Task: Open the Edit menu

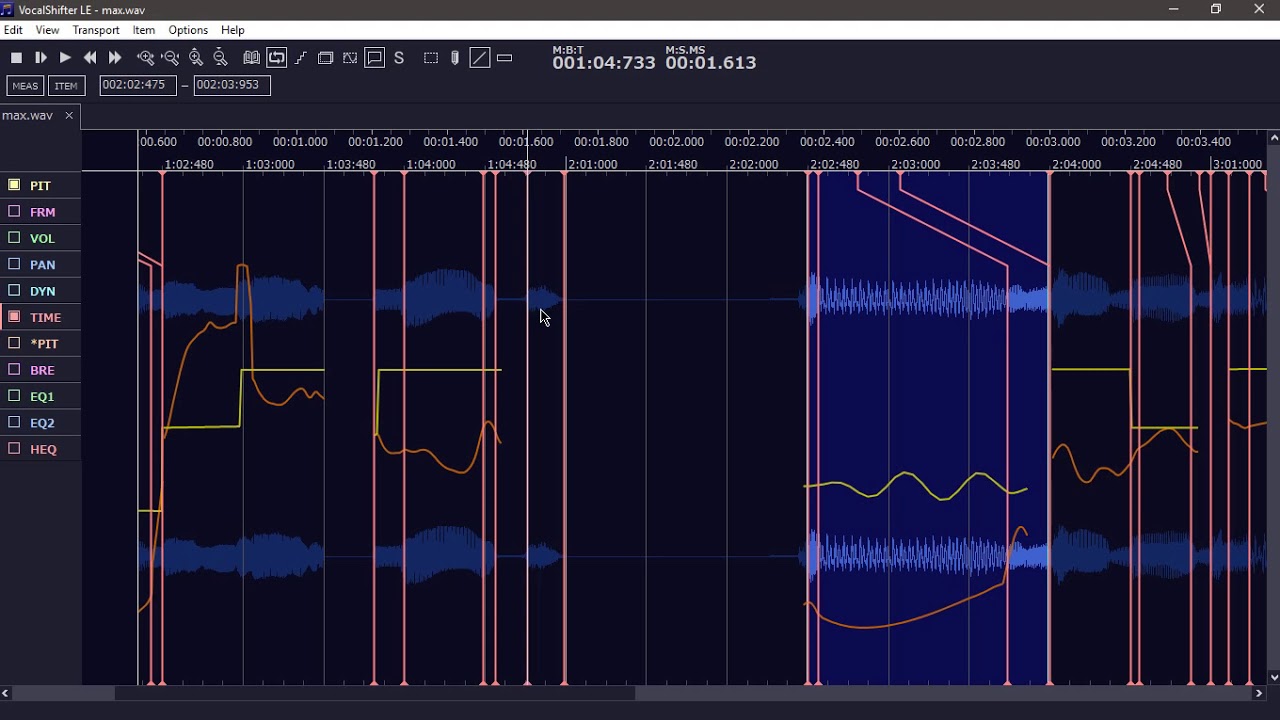Action: [x=13, y=30]
